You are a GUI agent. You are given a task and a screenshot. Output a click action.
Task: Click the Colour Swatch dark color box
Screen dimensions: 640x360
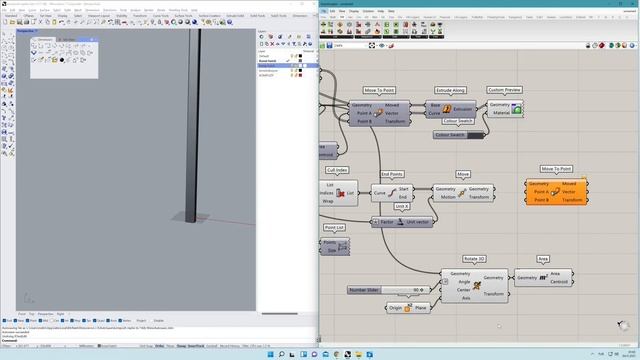[x=475, y=135]
